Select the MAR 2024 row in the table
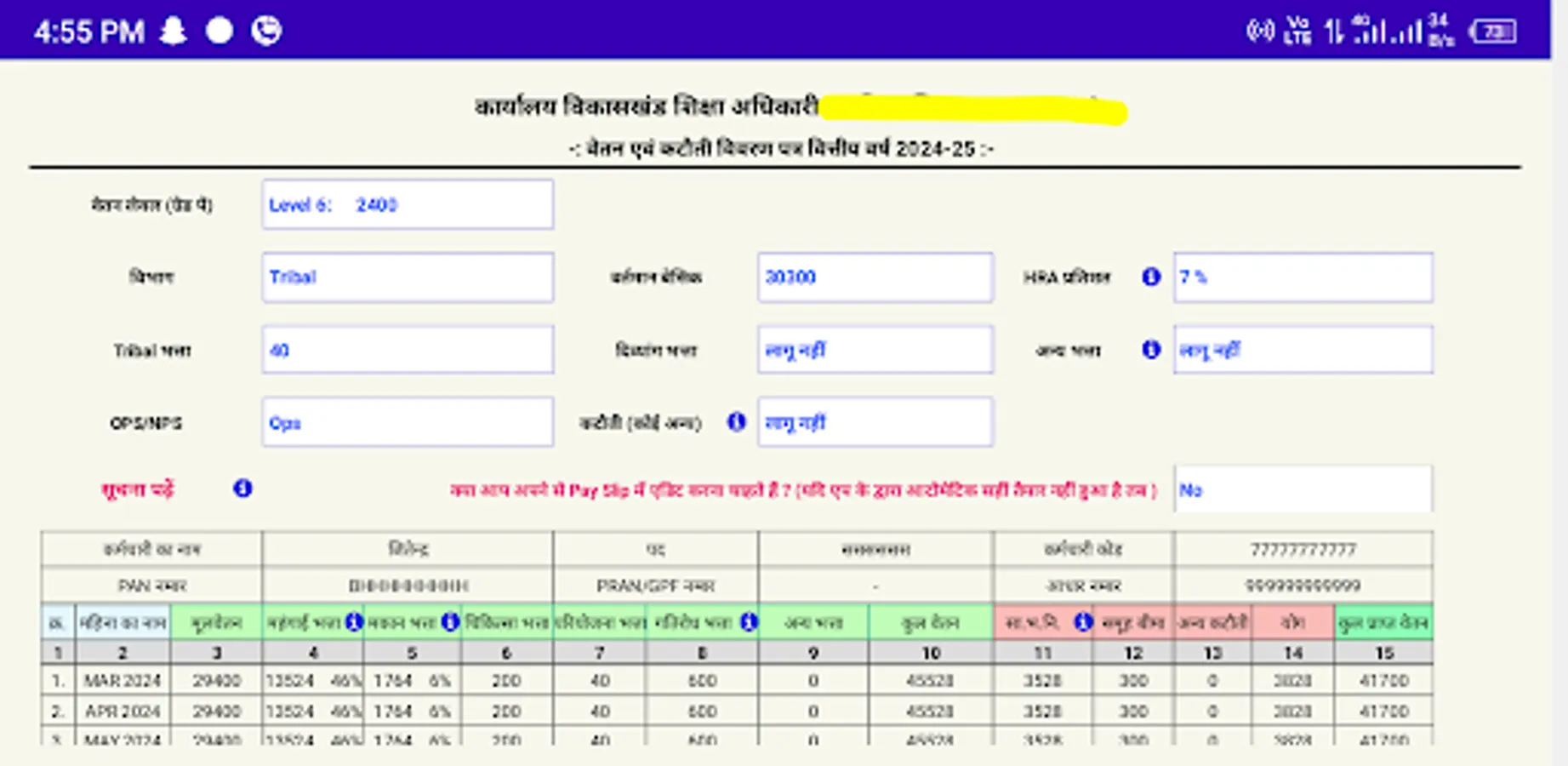 click(x=122, y=680)
